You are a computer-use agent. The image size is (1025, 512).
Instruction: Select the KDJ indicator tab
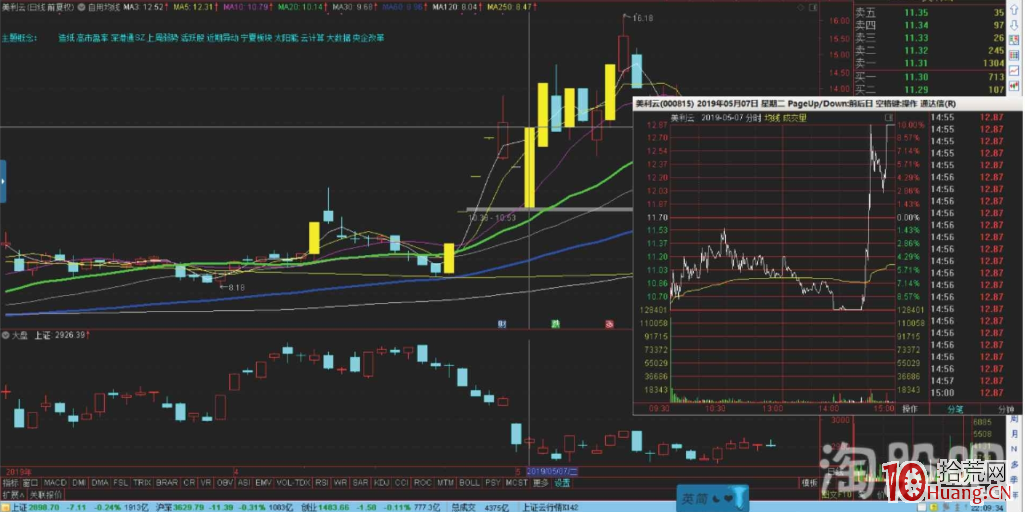pyautogui.click(x=381, y=483)
